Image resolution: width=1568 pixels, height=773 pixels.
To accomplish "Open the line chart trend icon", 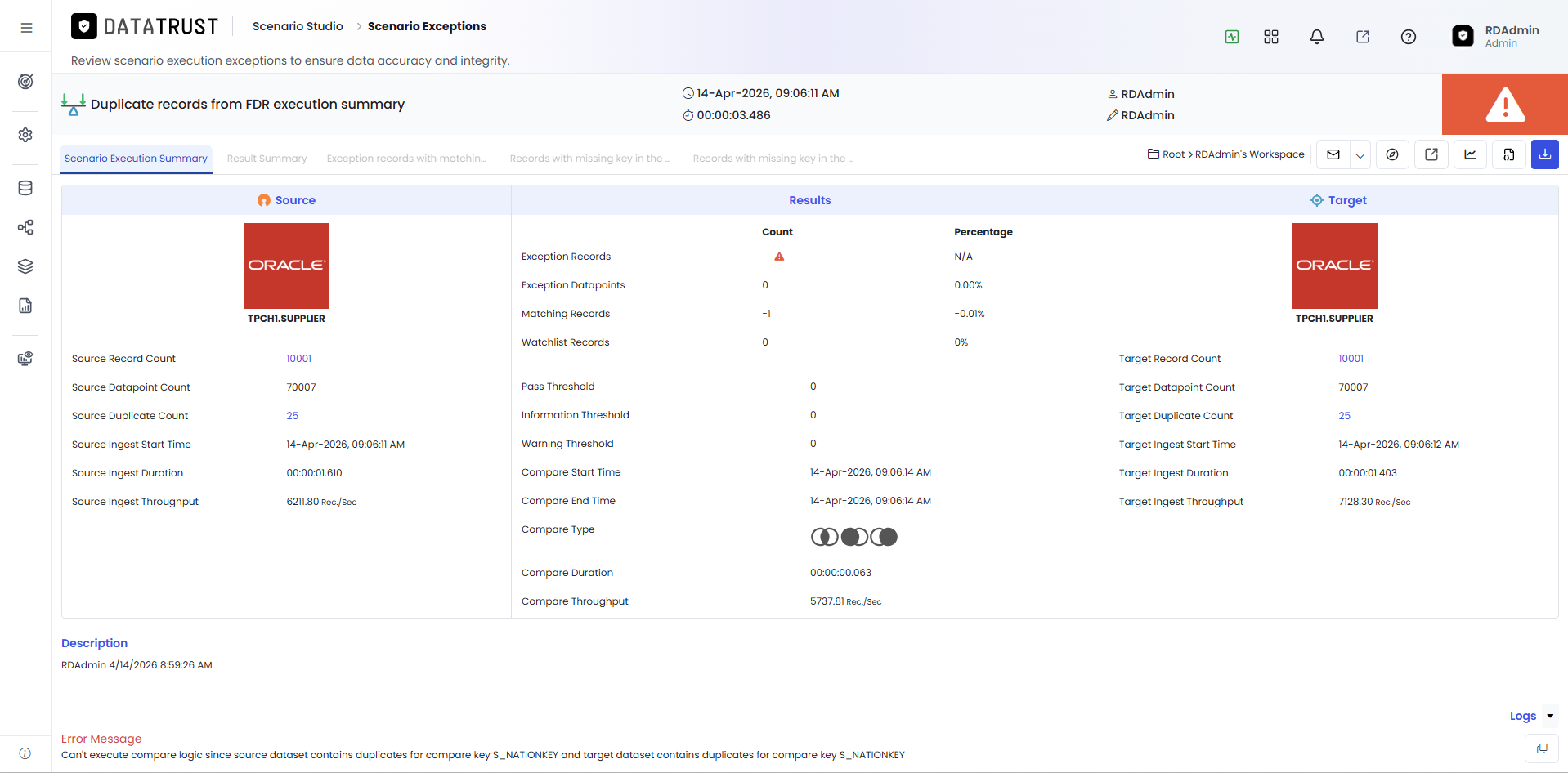I will coord(1470,154).
